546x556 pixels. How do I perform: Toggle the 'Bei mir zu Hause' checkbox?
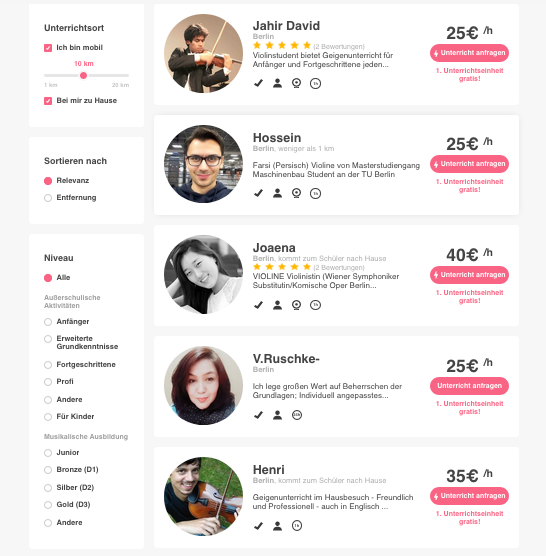48,101
